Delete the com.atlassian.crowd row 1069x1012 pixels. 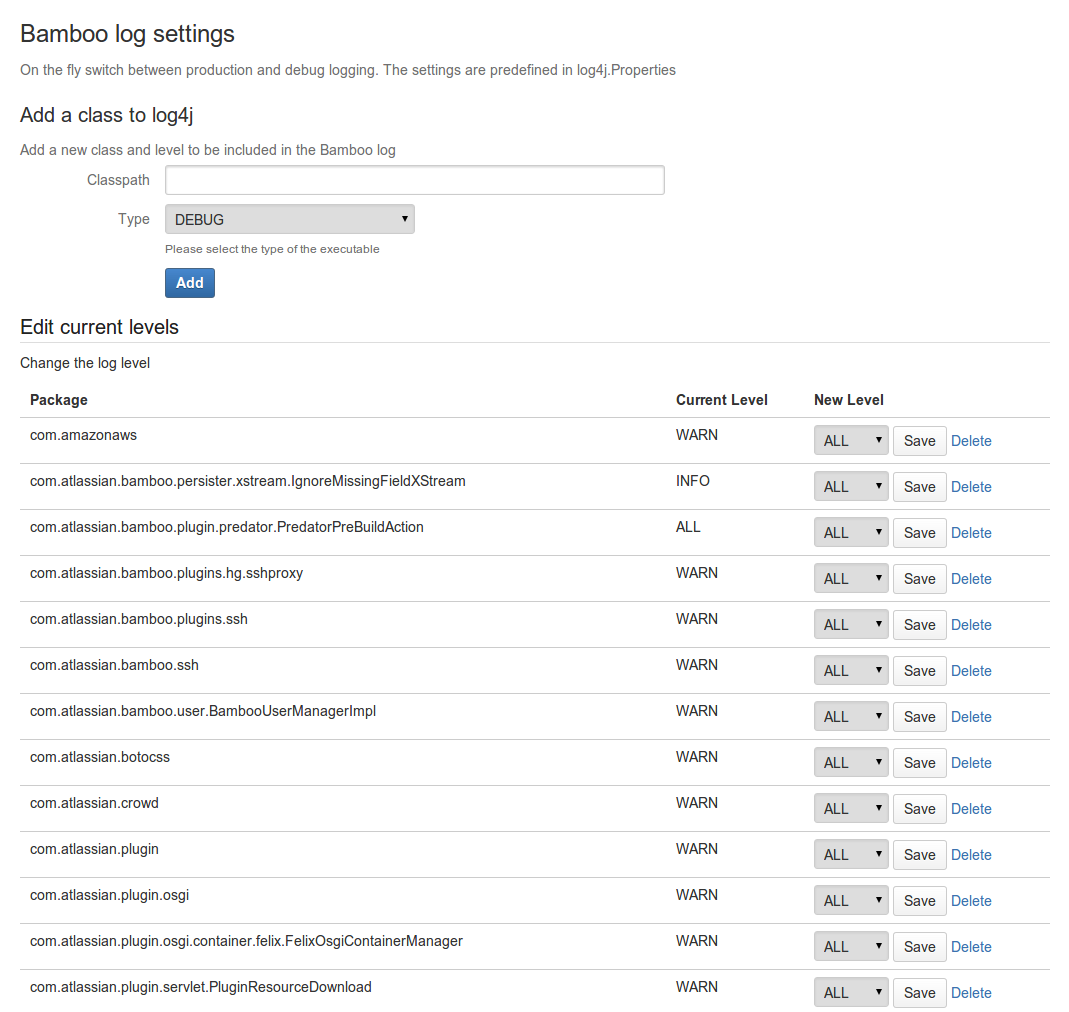[x=971, y=809]
